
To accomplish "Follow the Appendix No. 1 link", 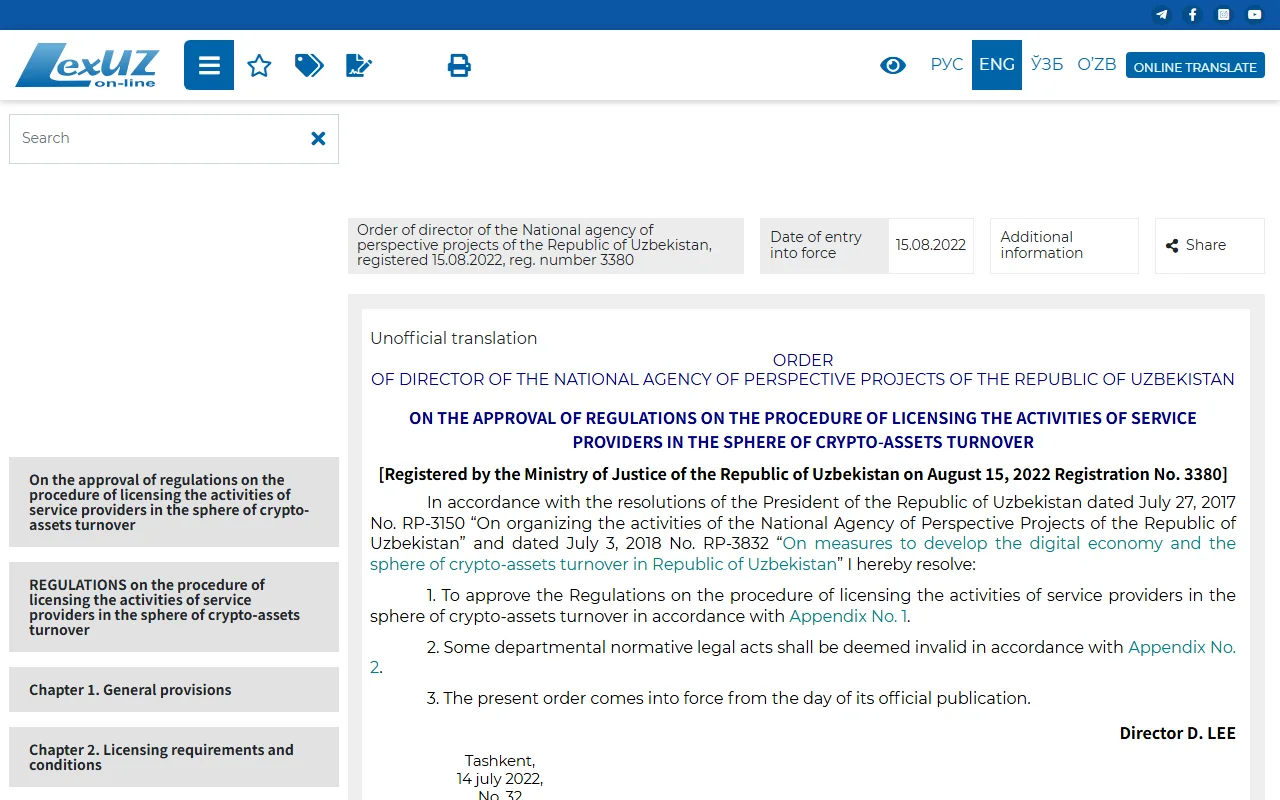I will pyautogui.click(x=848, y=617).
